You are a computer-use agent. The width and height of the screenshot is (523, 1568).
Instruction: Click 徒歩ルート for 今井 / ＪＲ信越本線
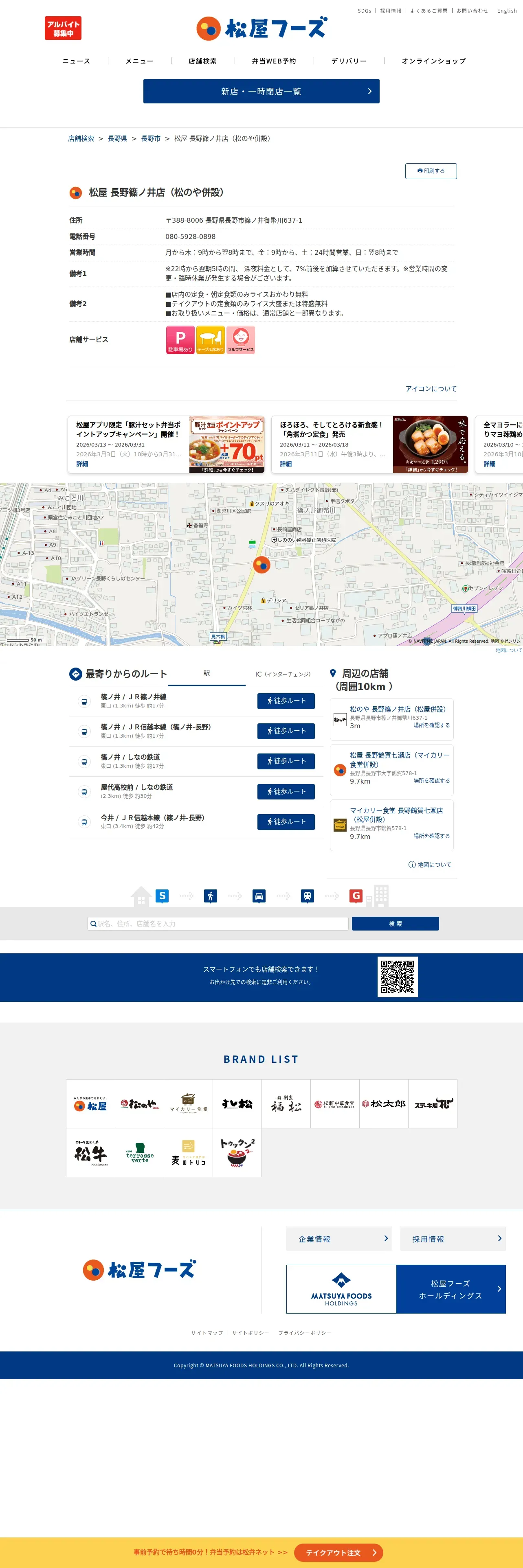click(286, 822)
